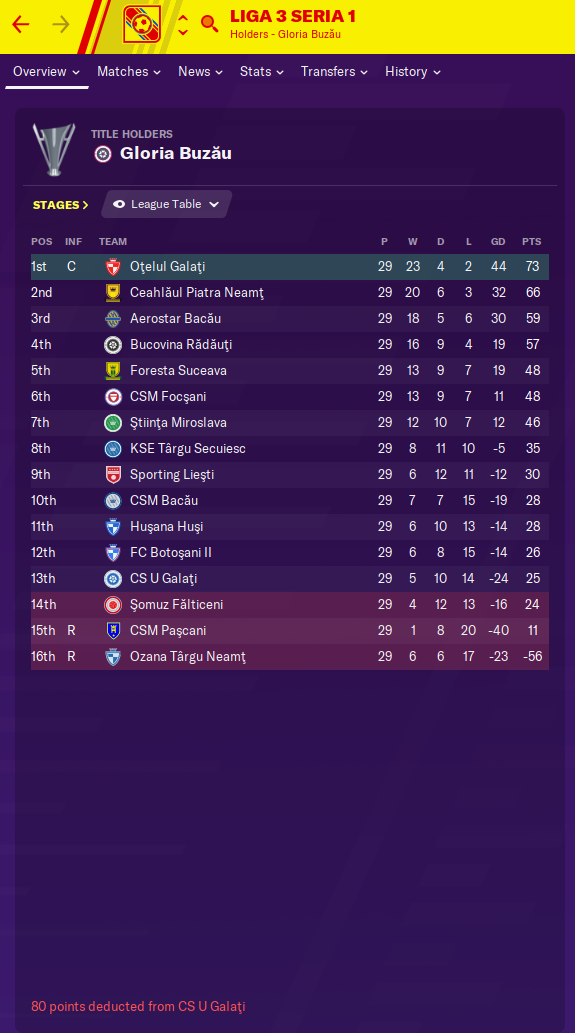This screenshot has height=1033, width=575.
Task: Go back with the red left arrow
Action: 20,25
